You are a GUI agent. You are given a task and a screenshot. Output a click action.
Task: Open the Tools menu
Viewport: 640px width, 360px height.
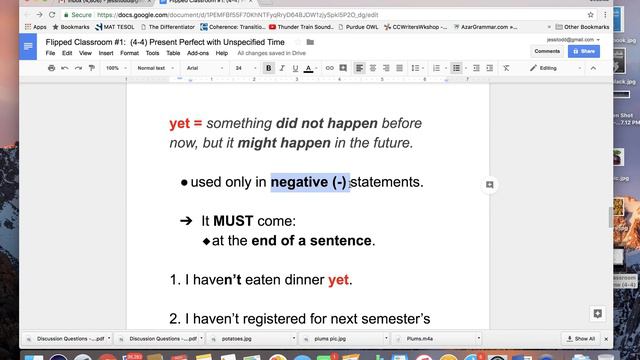point(152,53)
